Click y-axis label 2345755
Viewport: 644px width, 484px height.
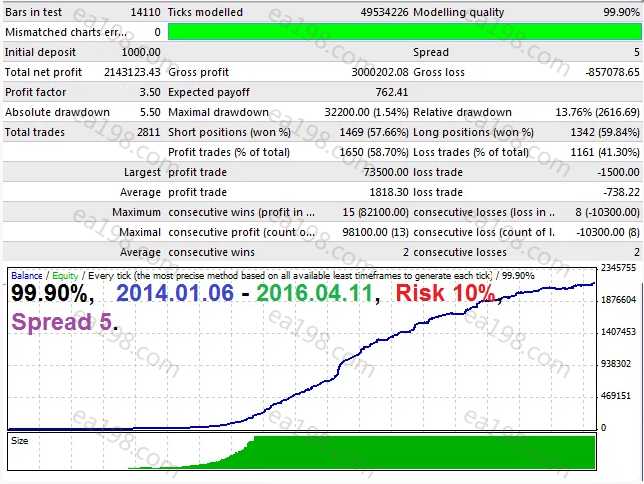pos(619,268)
